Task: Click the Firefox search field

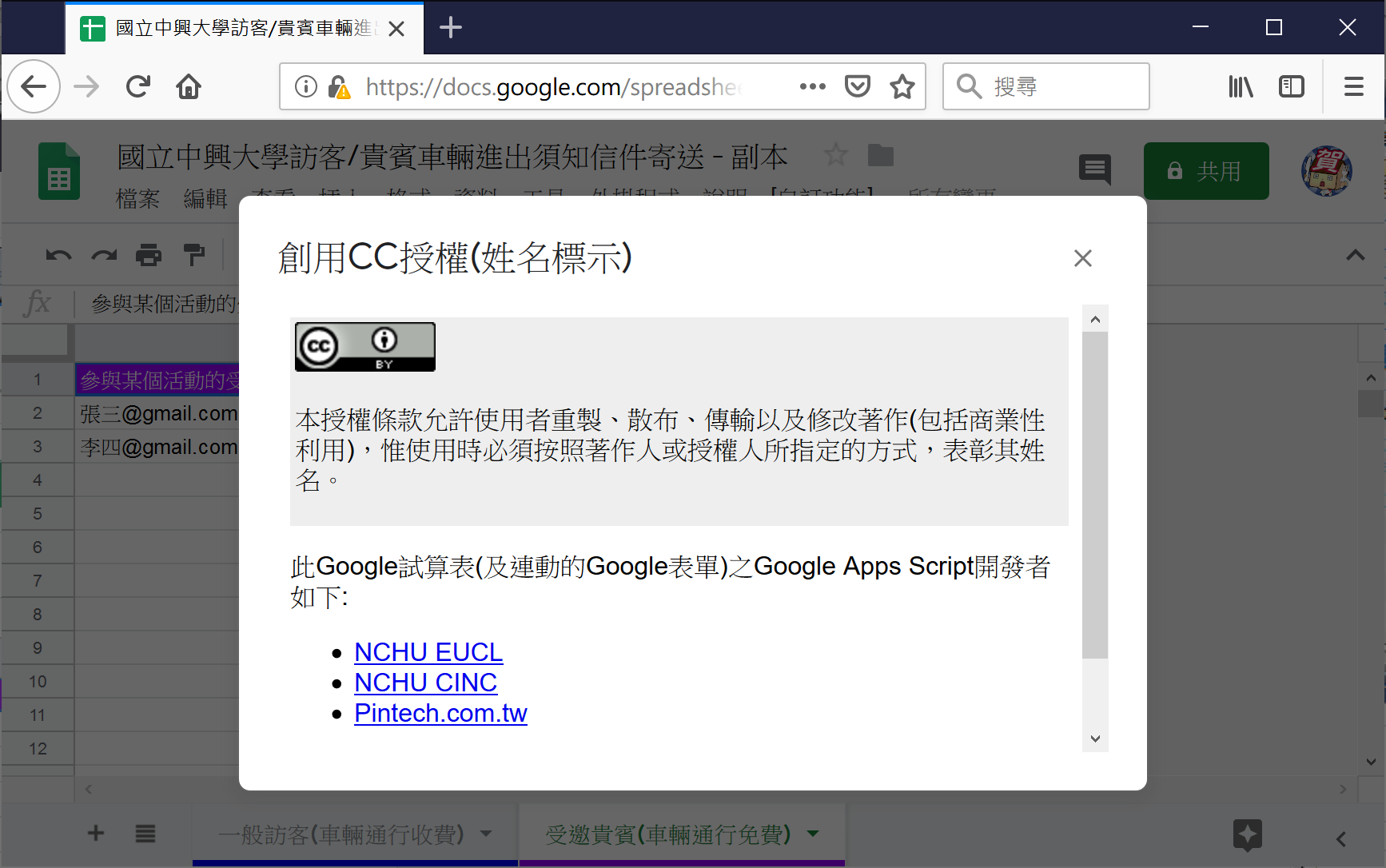Action: click(1046, 86)
